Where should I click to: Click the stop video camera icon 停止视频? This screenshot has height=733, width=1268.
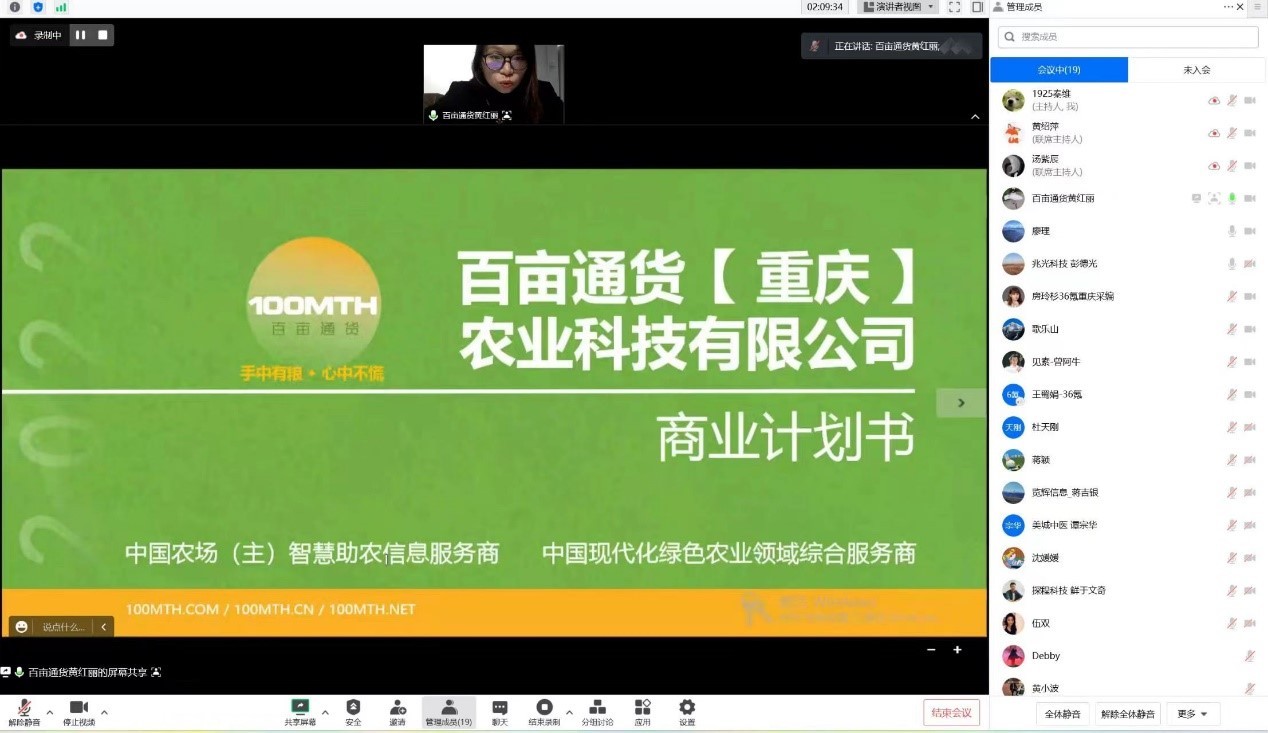point(78,707)
